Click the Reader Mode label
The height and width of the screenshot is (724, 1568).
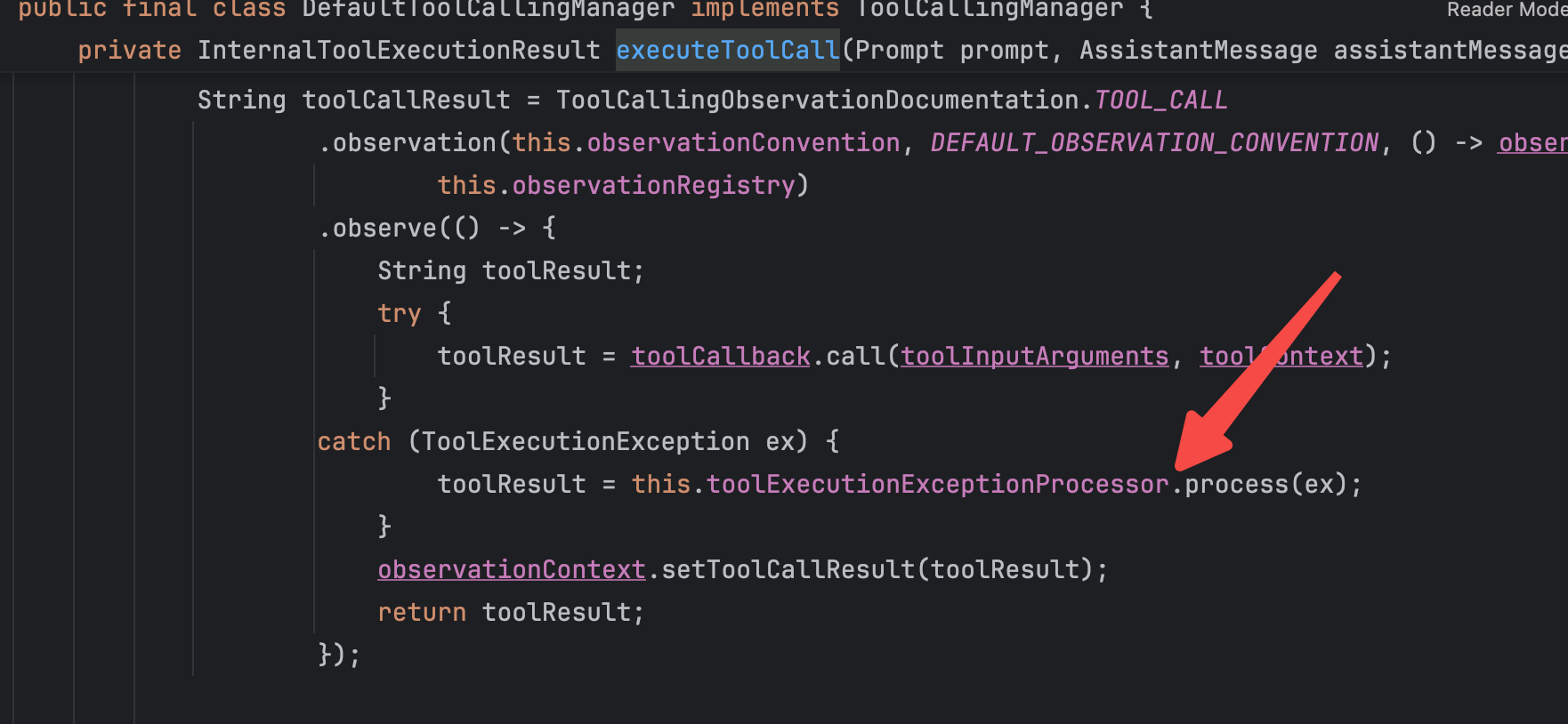[1506, 10]
